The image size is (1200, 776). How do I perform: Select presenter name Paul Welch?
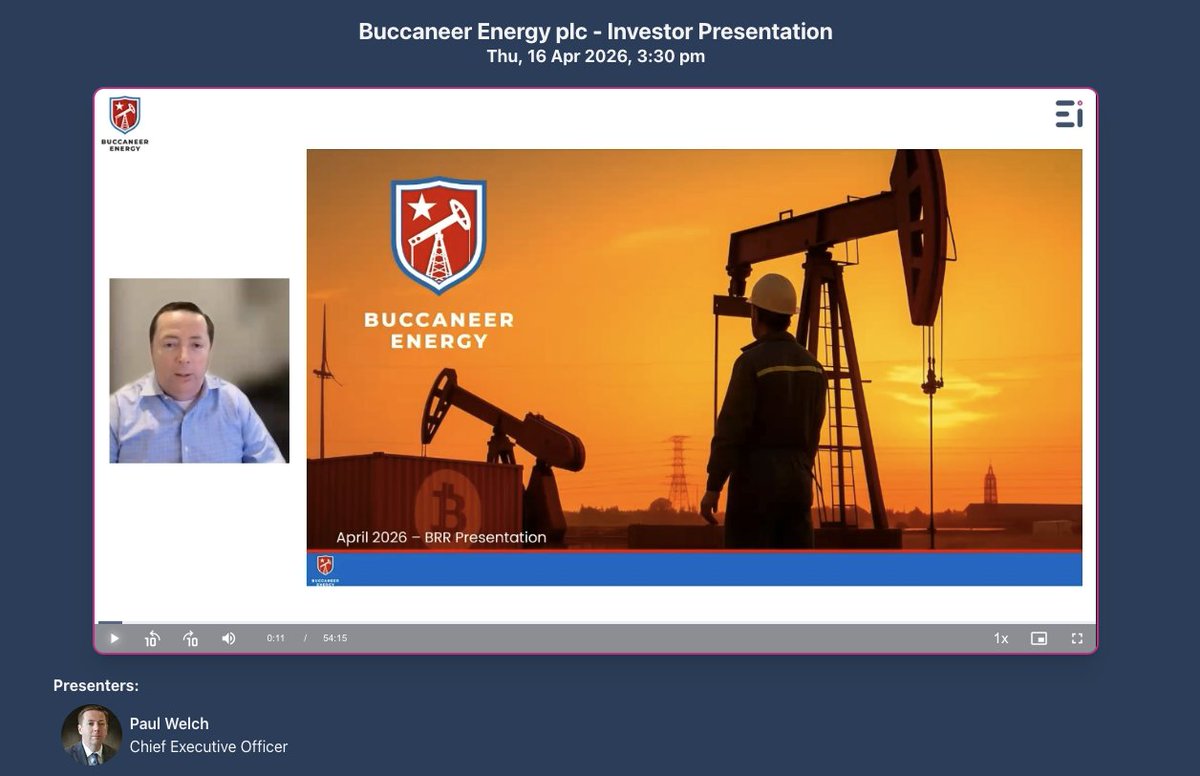tap(169, 723)
